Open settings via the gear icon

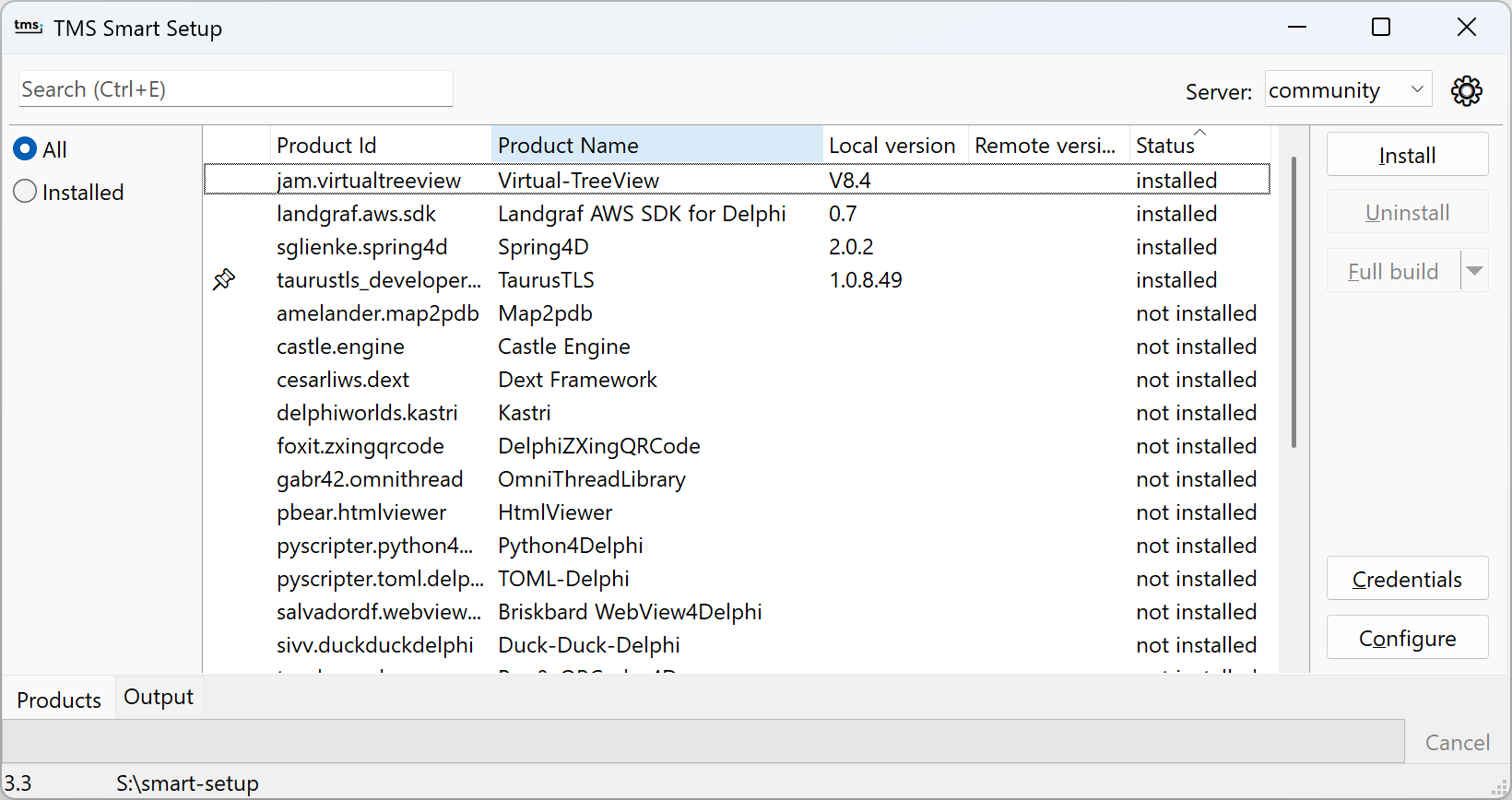pos(1466,90)
